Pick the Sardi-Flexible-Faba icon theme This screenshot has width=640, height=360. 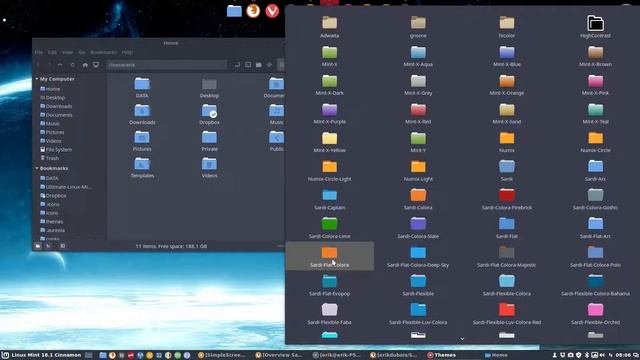point(329,313)
